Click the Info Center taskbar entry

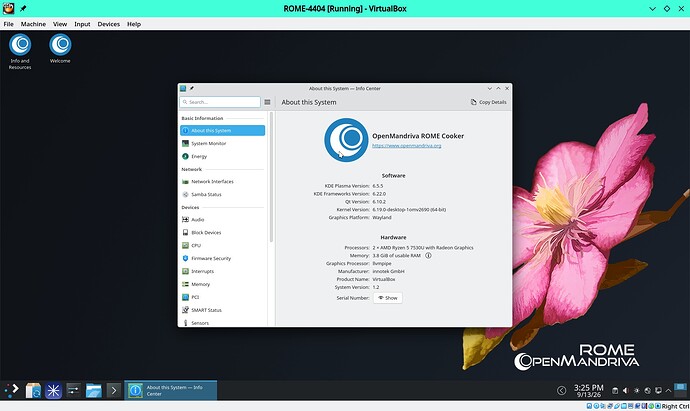click(171, 390)
